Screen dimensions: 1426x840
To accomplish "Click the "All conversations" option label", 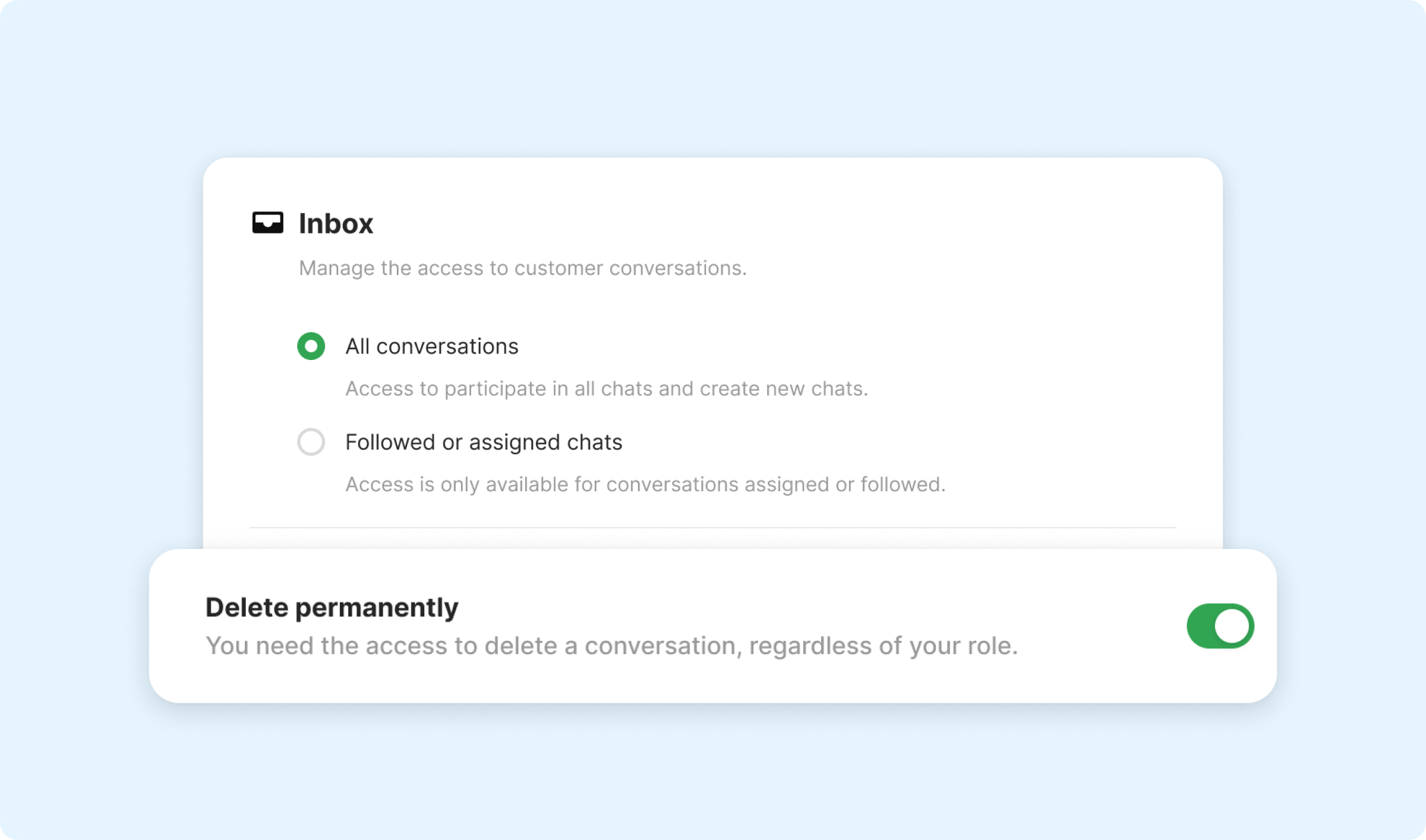I will tap(431, 346).
